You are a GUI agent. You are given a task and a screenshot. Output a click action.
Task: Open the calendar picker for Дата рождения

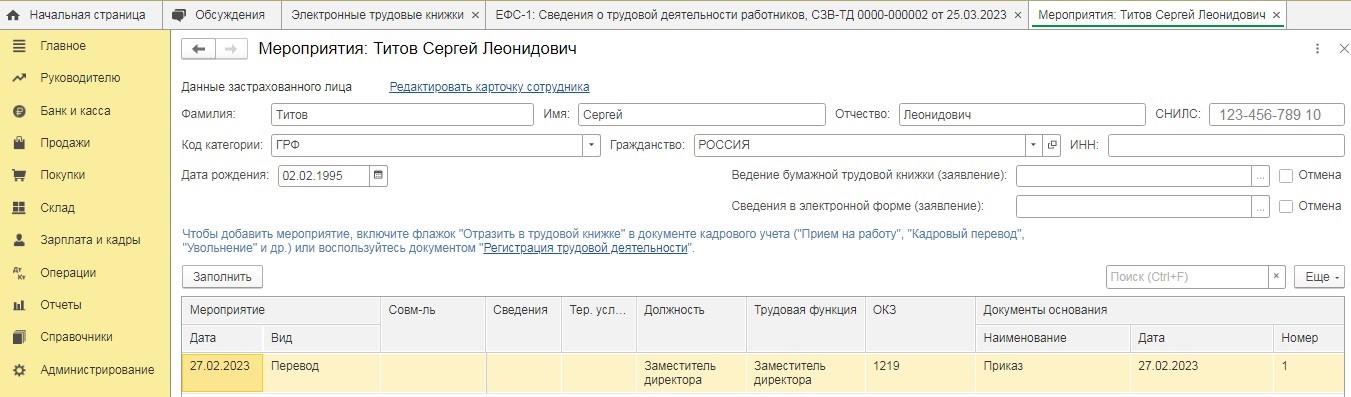[377, 175]
